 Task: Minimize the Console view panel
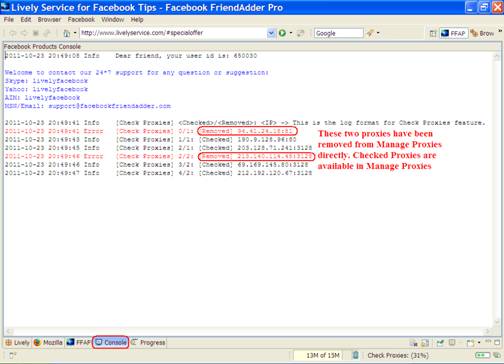tap(488, 342)
